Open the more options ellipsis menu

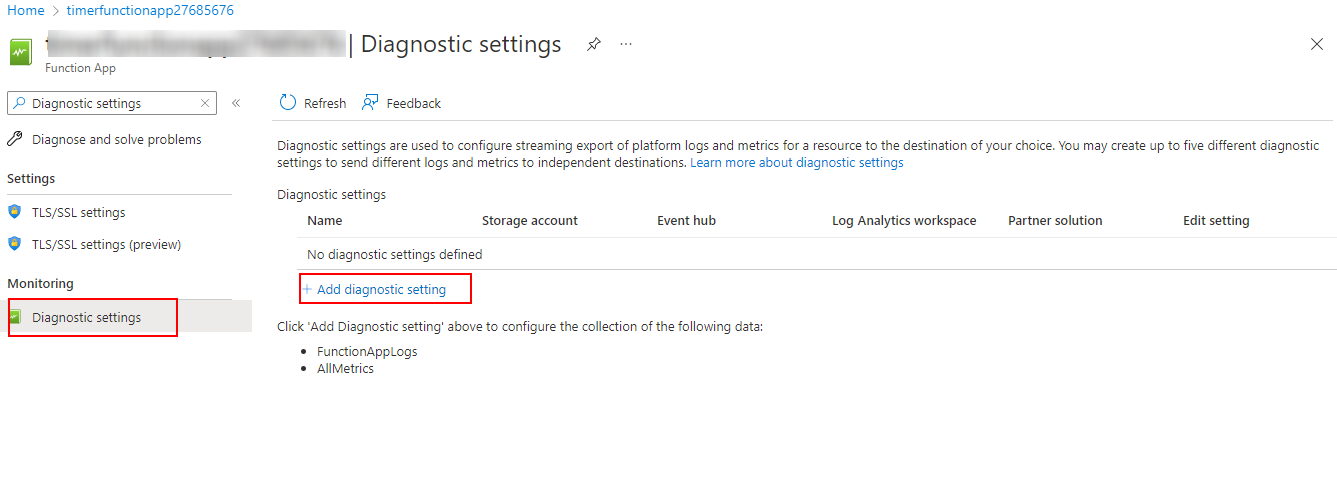[x=626, y=44]
